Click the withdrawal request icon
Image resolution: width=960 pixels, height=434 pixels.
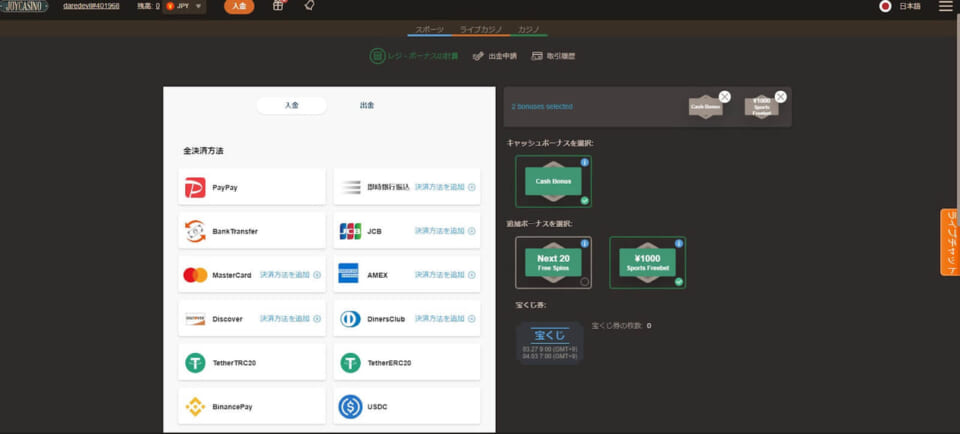(479, 56)
